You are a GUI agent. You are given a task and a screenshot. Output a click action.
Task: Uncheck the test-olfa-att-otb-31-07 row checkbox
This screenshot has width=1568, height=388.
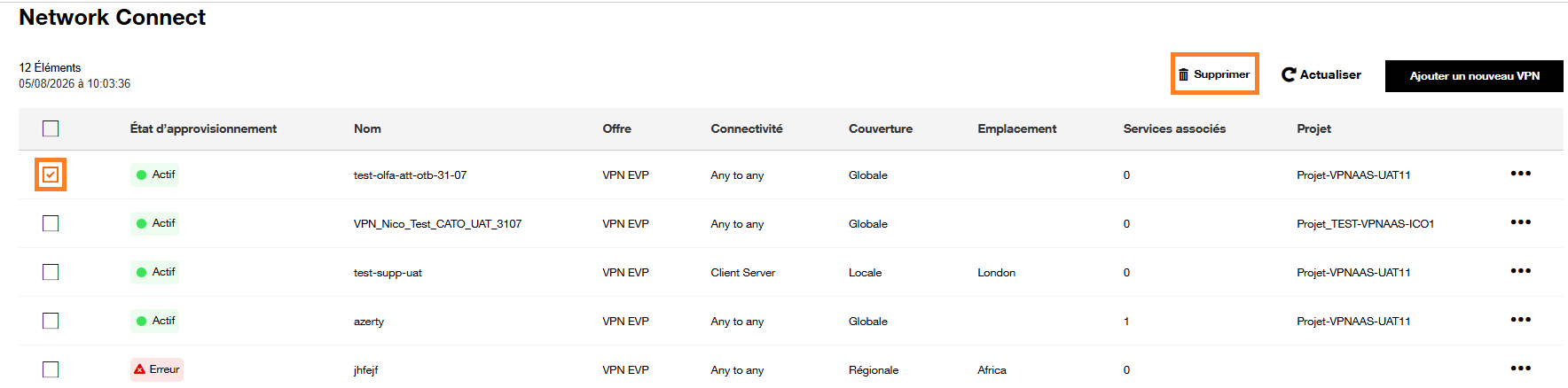[x=51, y=175]
